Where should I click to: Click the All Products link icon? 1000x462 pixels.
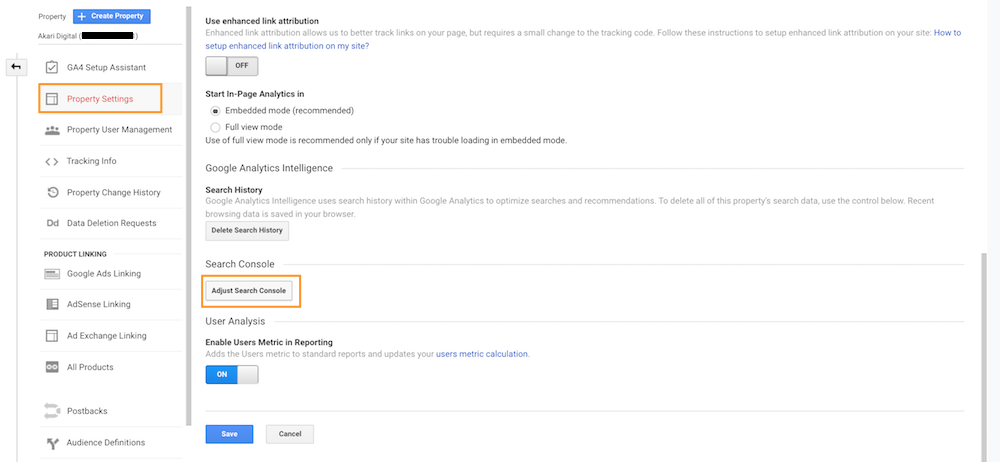tap(52, 367)
